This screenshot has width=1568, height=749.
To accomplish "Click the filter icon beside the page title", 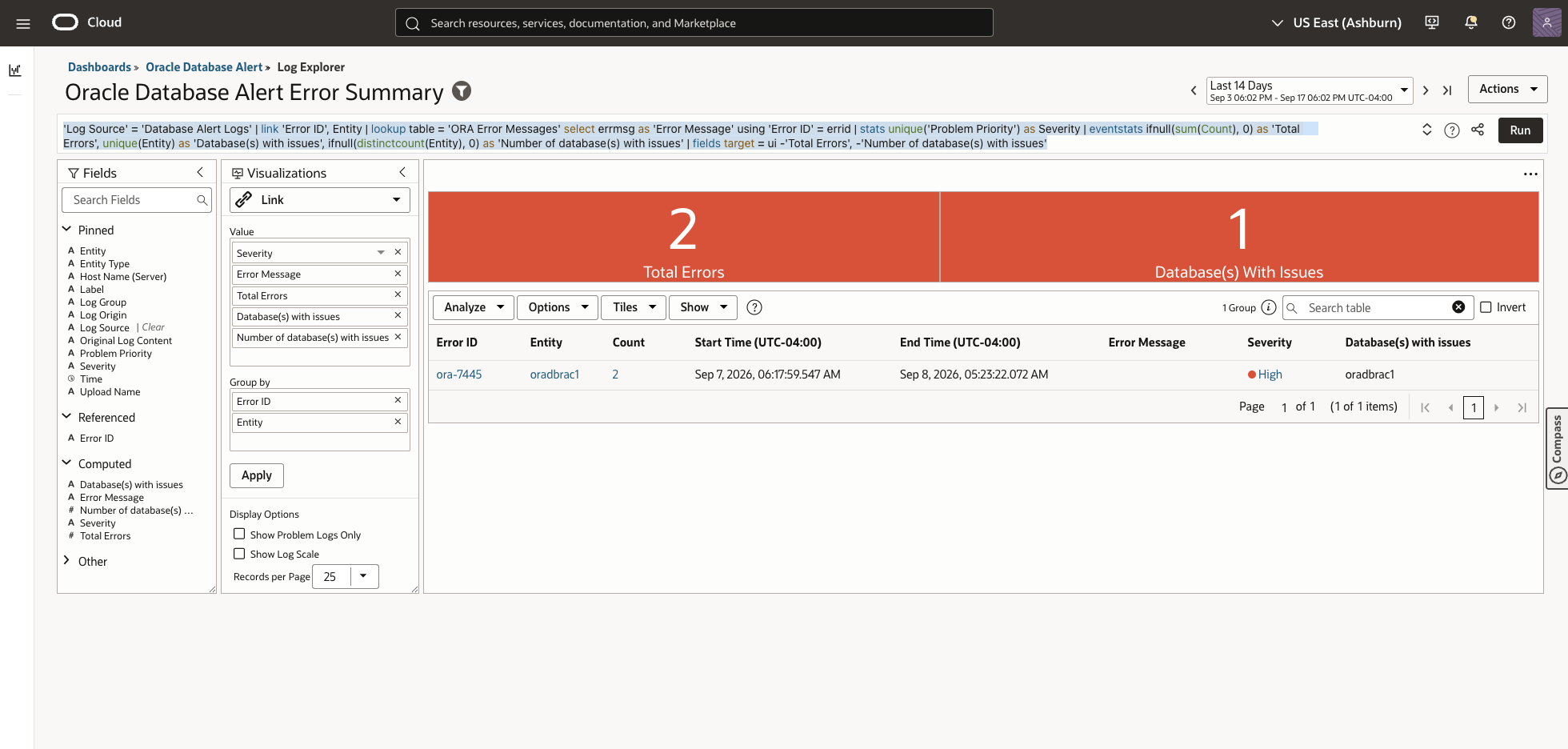I will coord(462,91).
